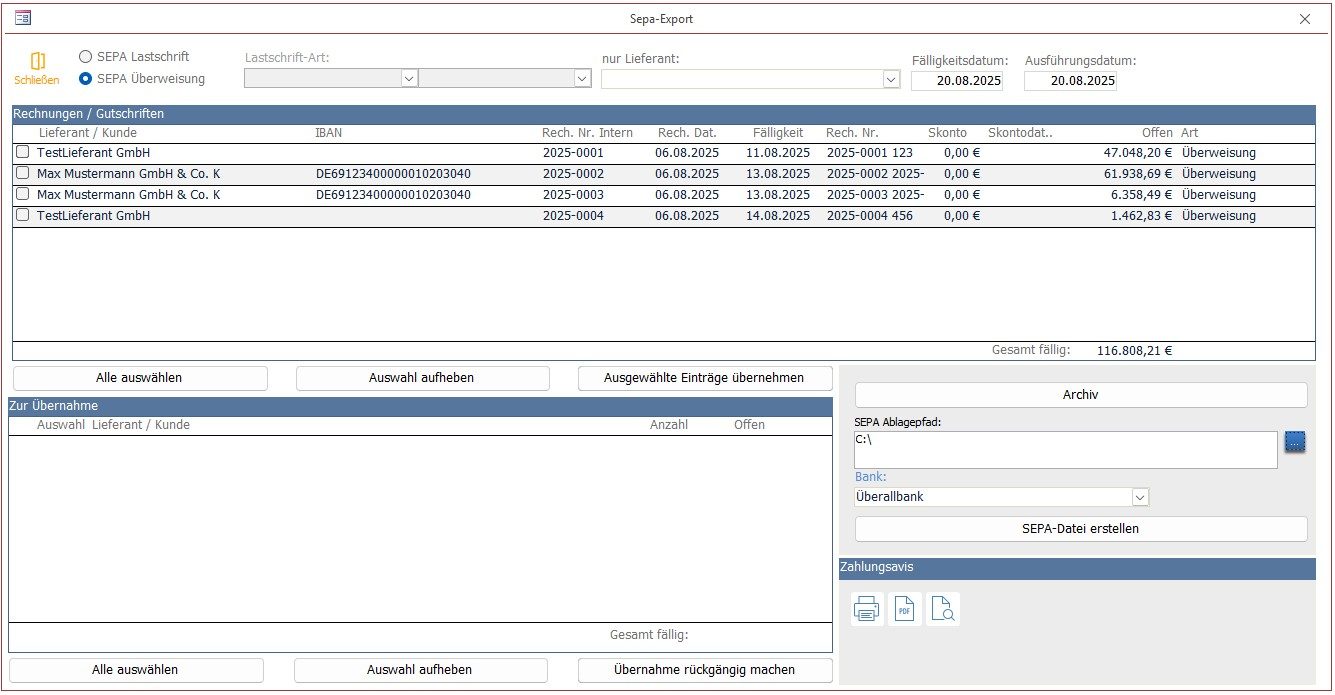1335x695 pixels.
Task: Click Rech. Nr. 2025-0004 456
Action: (x=870, y=216)
